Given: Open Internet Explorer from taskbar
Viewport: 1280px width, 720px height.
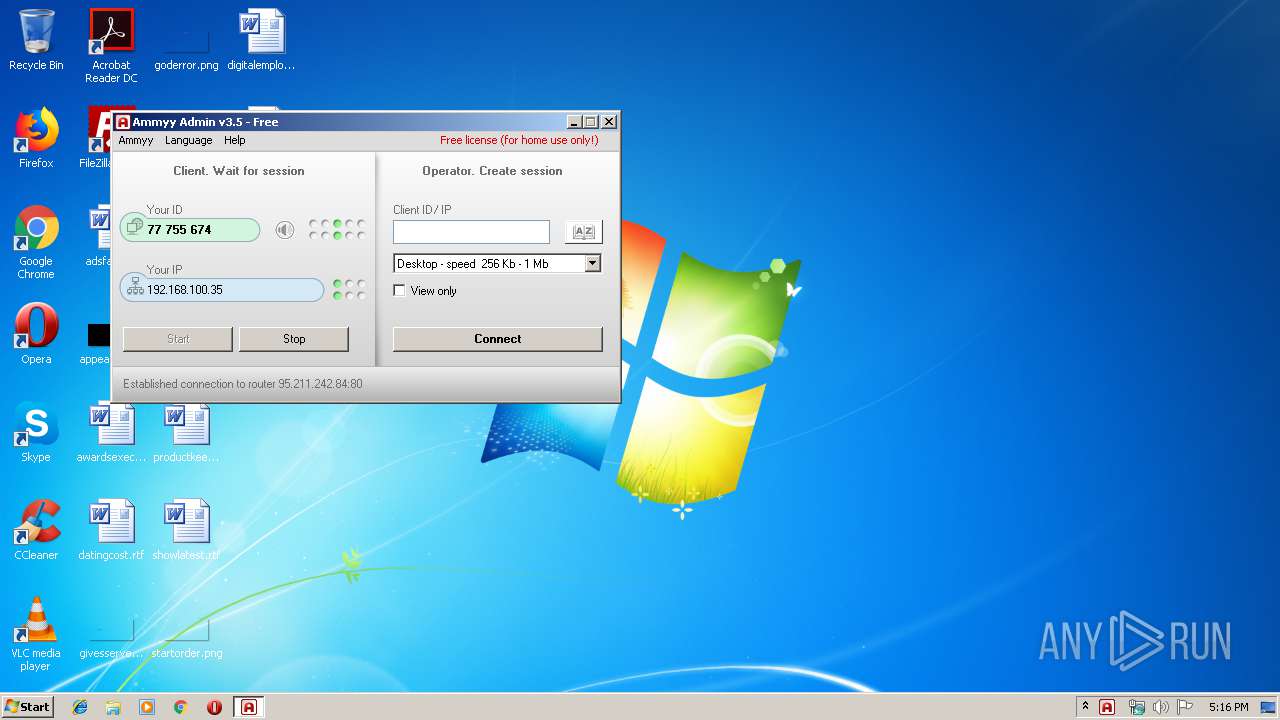Looking at the screenshot, I should pos(80,707).
